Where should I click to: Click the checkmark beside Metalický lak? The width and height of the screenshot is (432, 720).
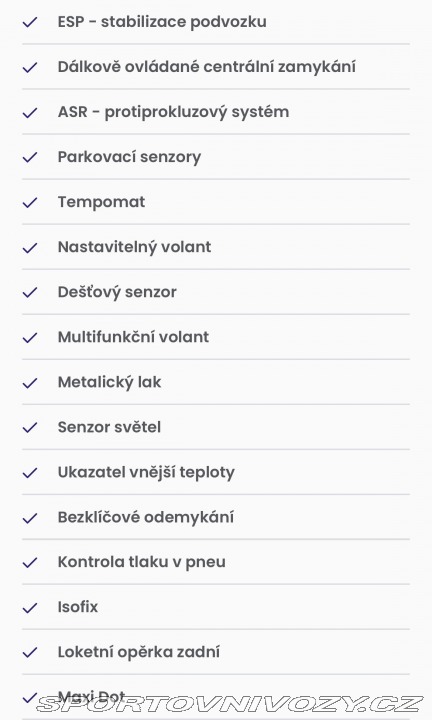(x=30, y=382)
